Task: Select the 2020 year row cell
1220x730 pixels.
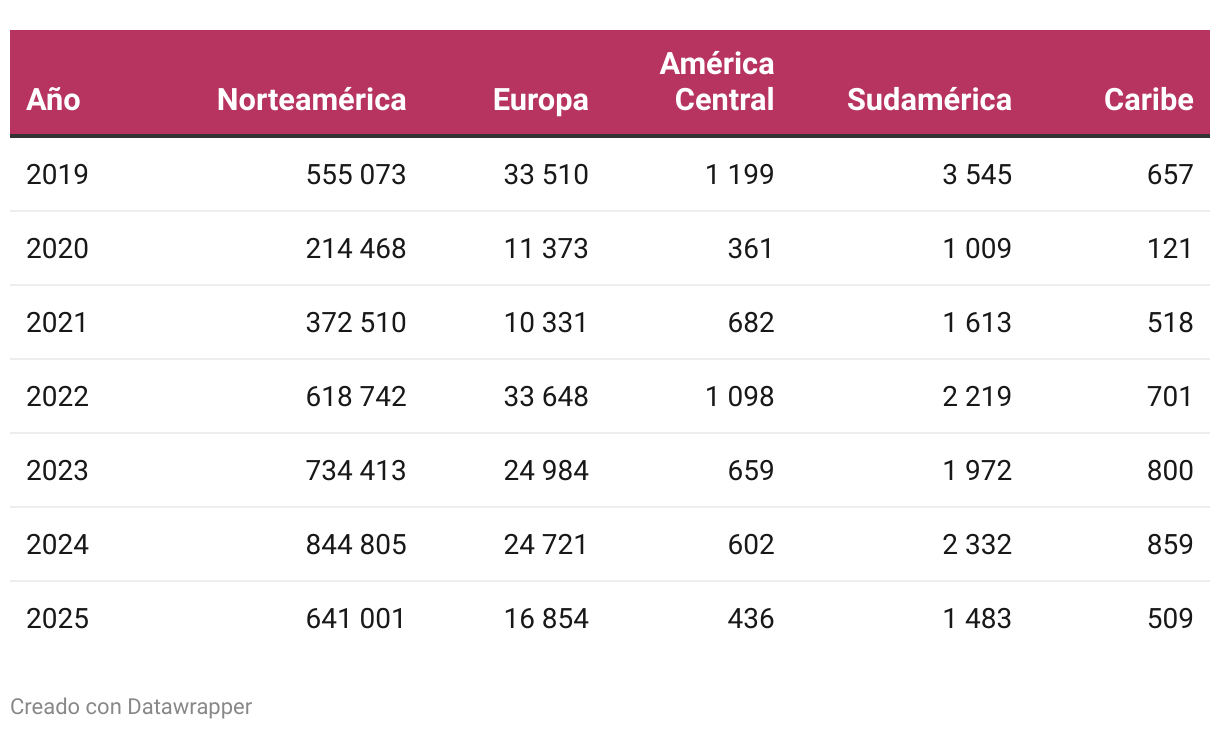Action: (x=57, y=249)
